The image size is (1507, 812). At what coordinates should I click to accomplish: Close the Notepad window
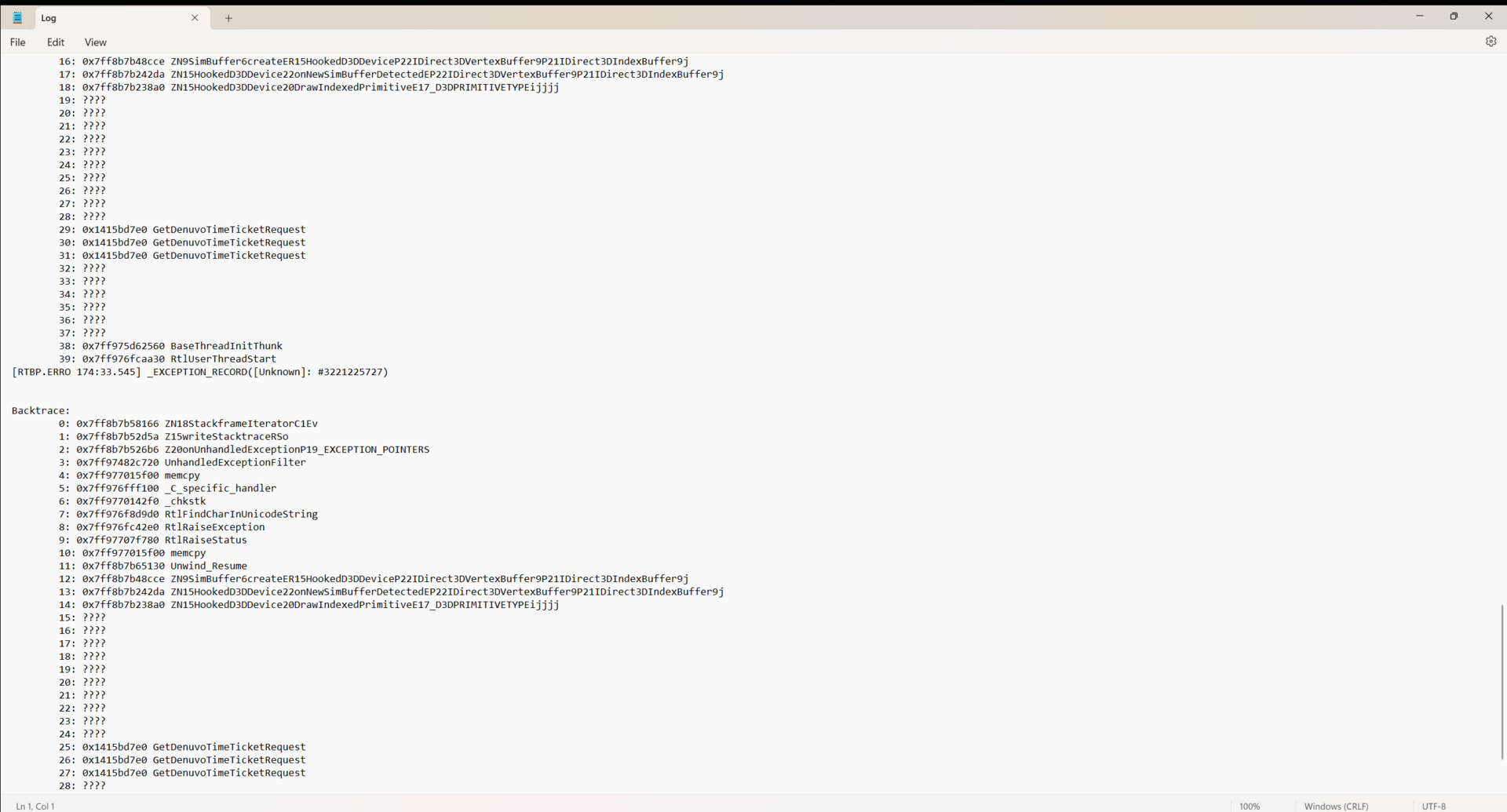click(x=1488, y=16)
